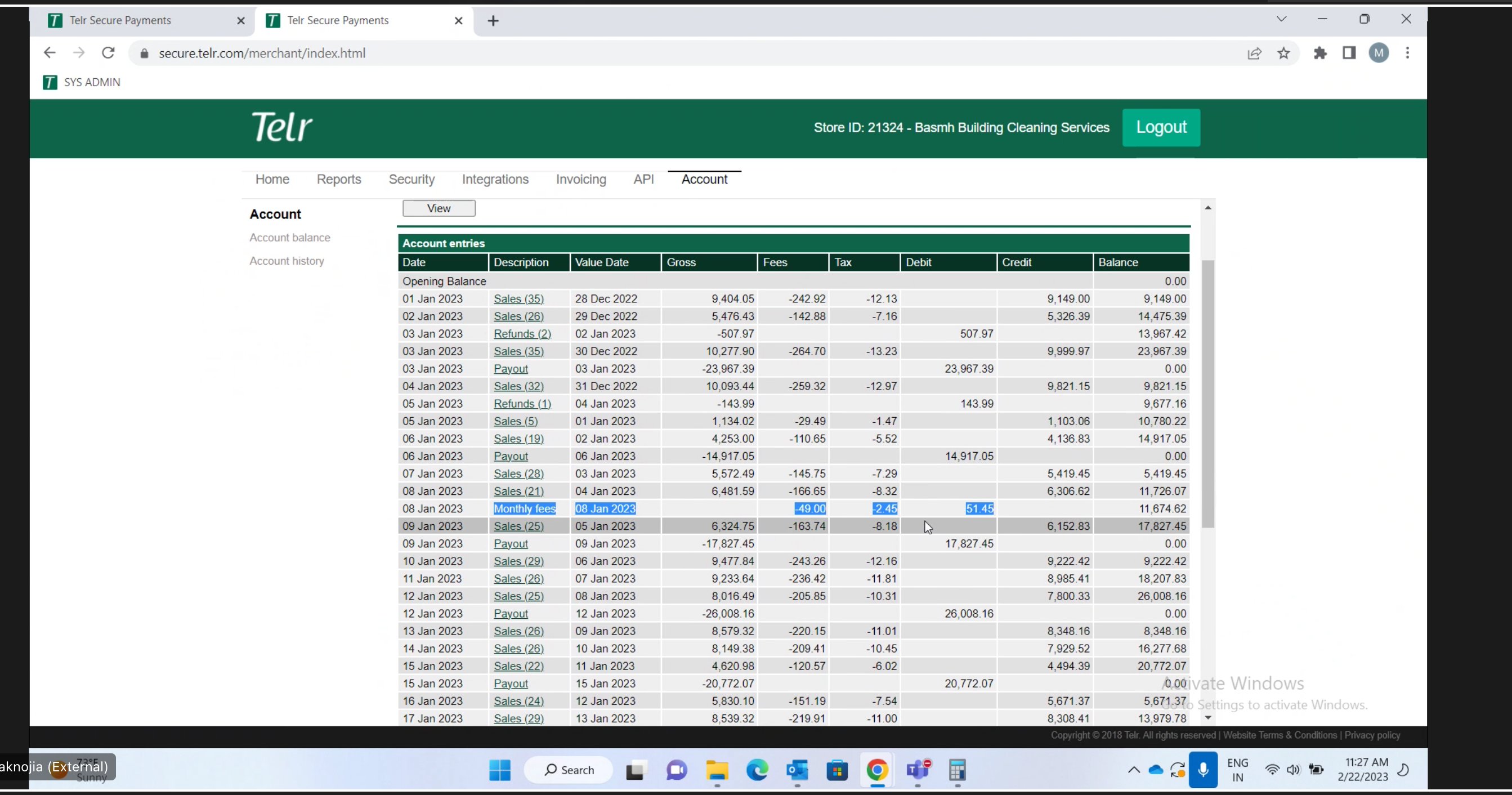Open the Calculator from the taskbar
Screen dimensions: 1512x795
[x=958, y=770]
